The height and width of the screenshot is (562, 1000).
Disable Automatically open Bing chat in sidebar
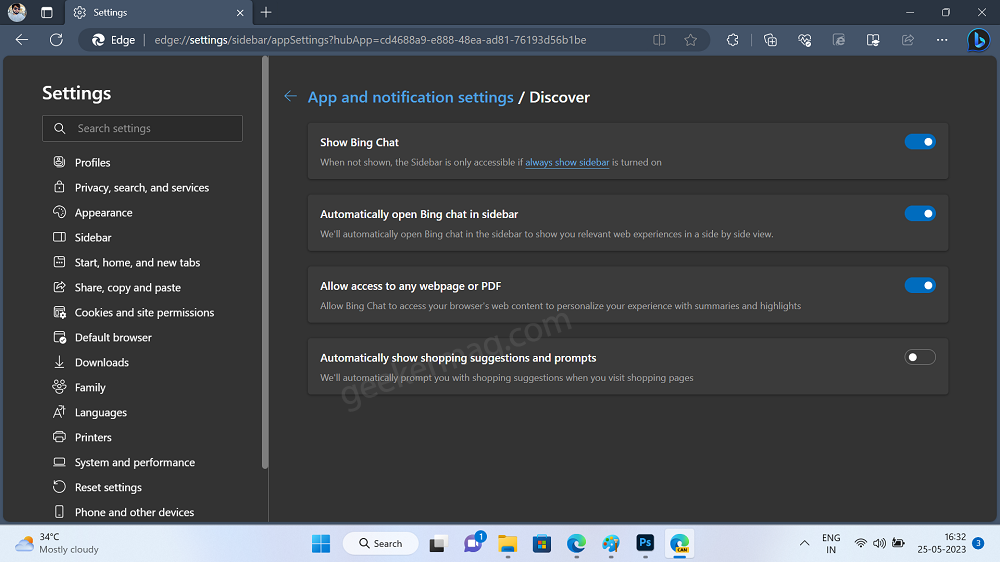[920, 214]
